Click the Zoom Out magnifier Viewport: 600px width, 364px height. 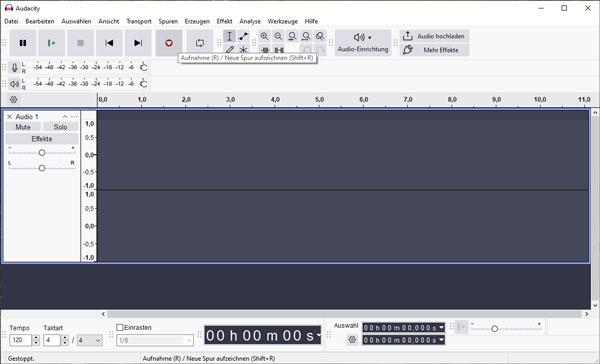pos(278,36)
